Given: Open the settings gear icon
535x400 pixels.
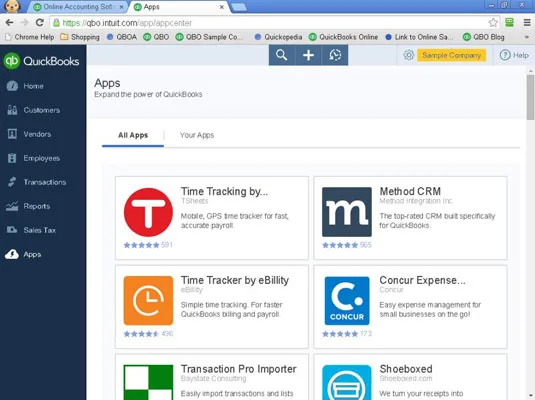Looking at the screenshot, I should coord(408,55).
